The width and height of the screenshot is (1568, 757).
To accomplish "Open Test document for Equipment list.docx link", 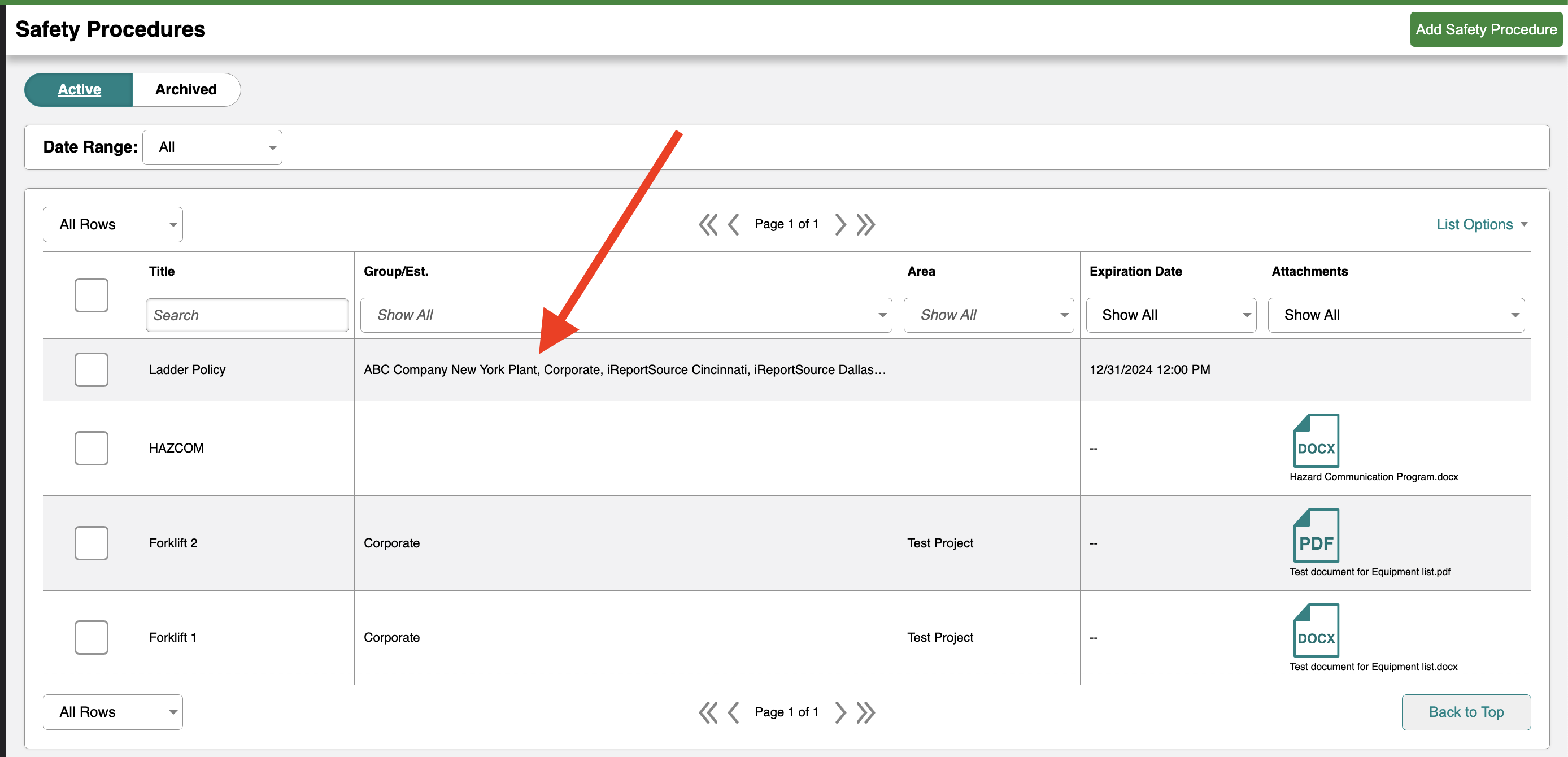I will tap(1373, 667).
